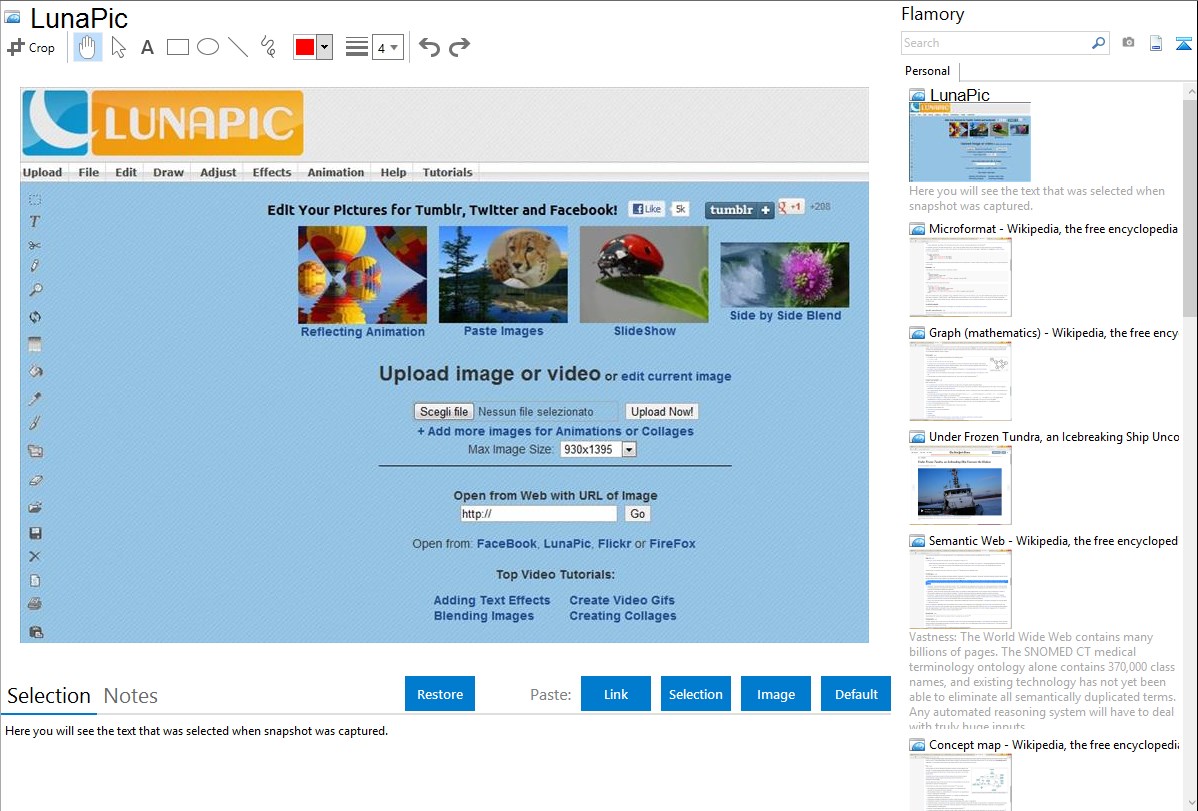
Task: Open the Personal tab
Action: pyautogui.click(x=927, y=70)
